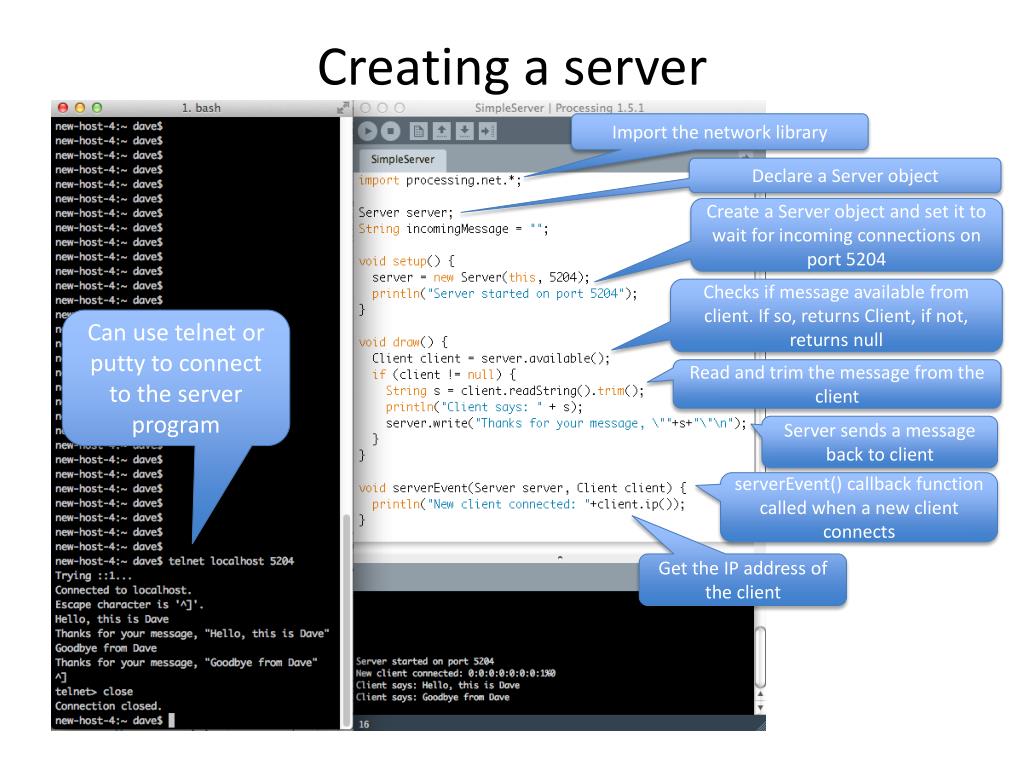Click the 'Trying ::1...' terminal line
Image resolution: width=1024 pixels, height=768 pixels.
pyautogui.click(x=93, y=576)
